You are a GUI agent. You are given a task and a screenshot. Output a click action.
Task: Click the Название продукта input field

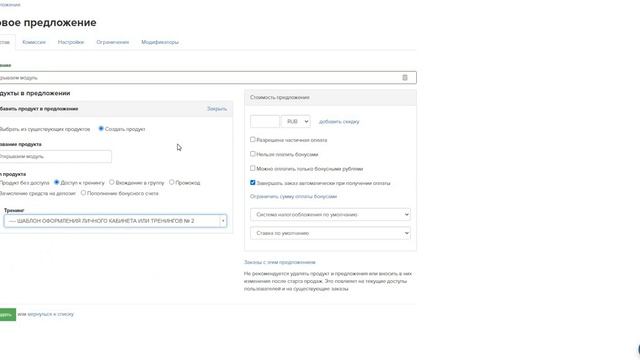click(x=55, y=156)
